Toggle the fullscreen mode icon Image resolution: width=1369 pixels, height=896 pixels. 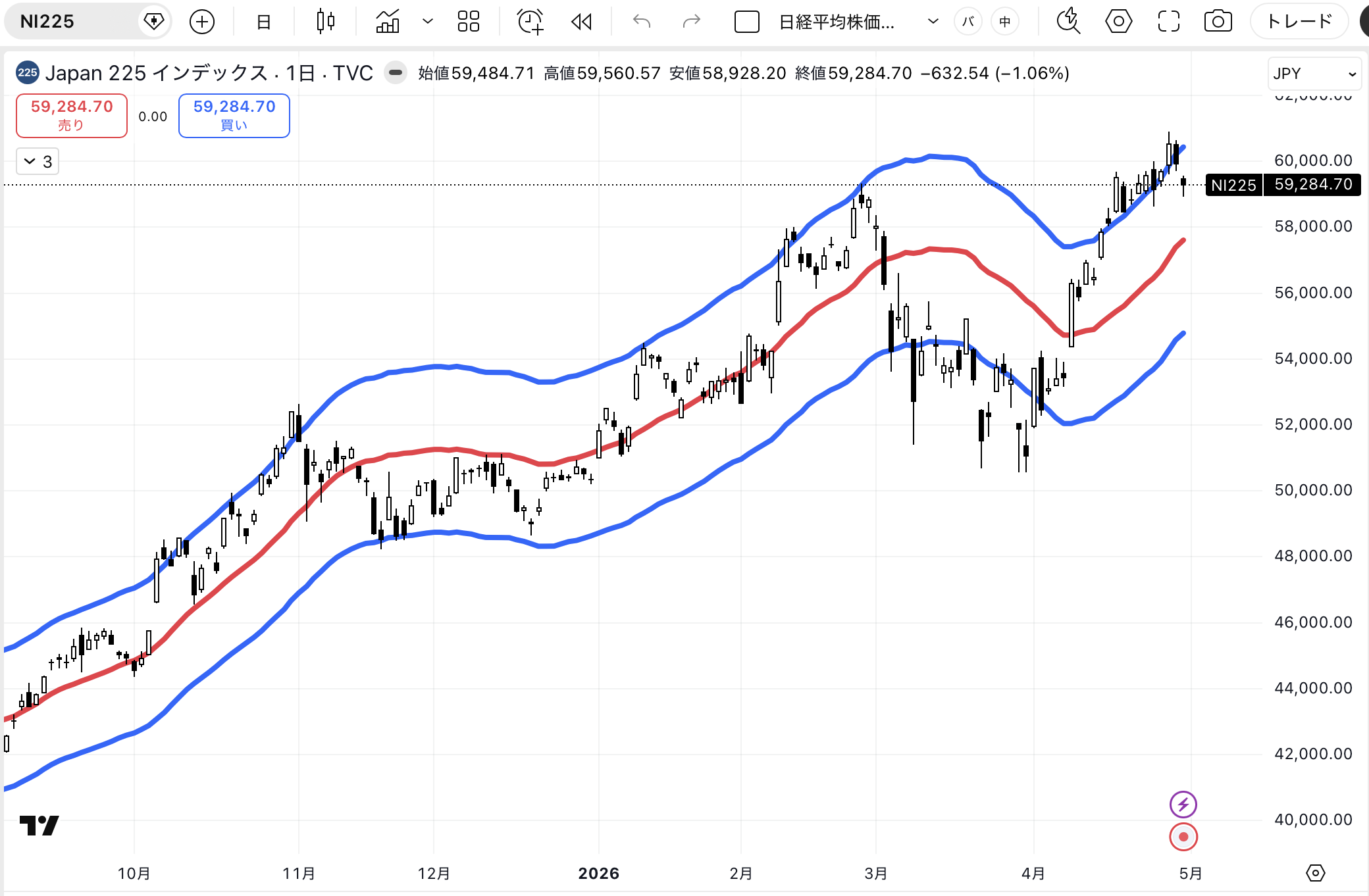[1168, 22]
